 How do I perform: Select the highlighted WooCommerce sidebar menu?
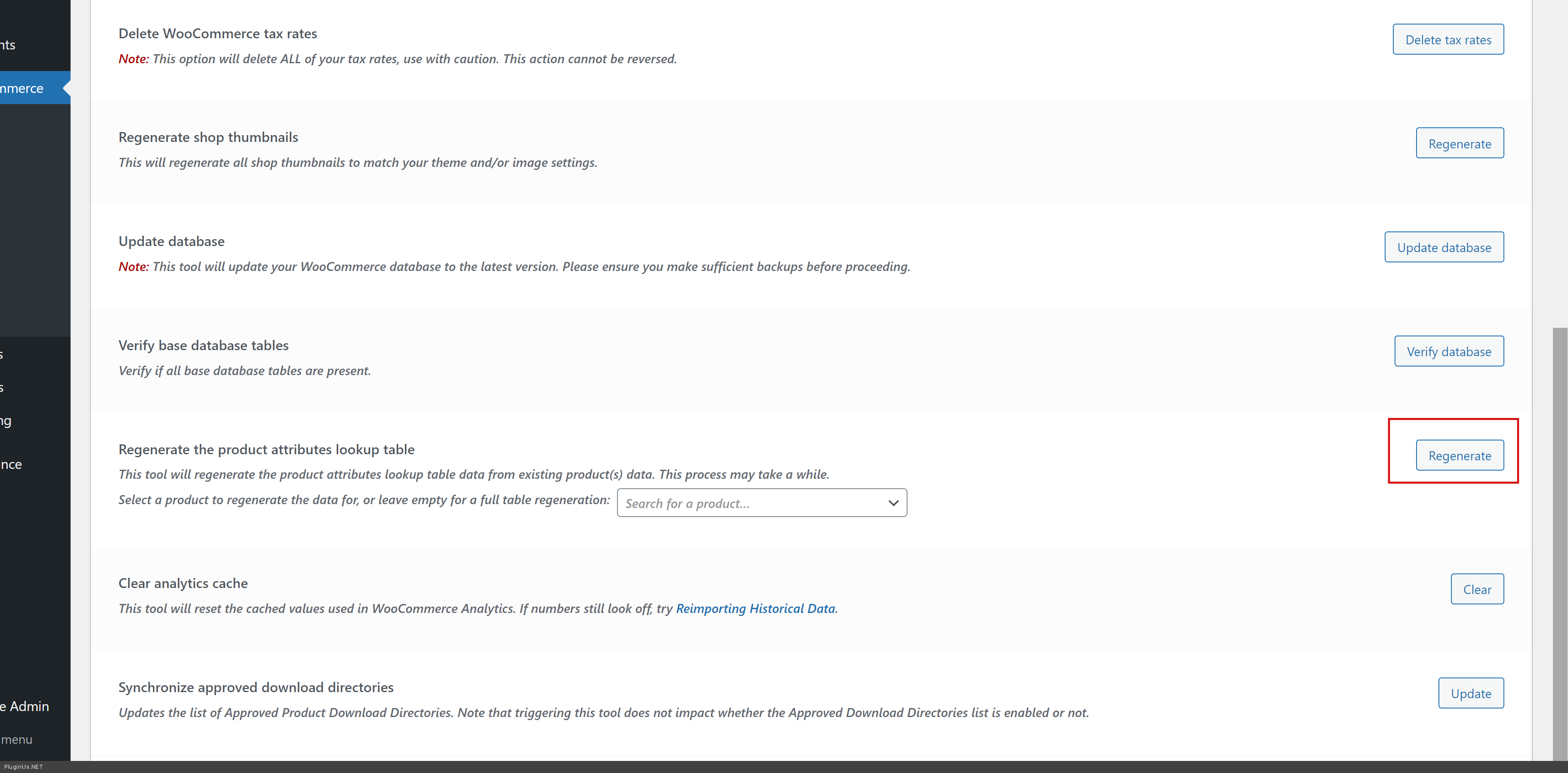tap(25, 88)
